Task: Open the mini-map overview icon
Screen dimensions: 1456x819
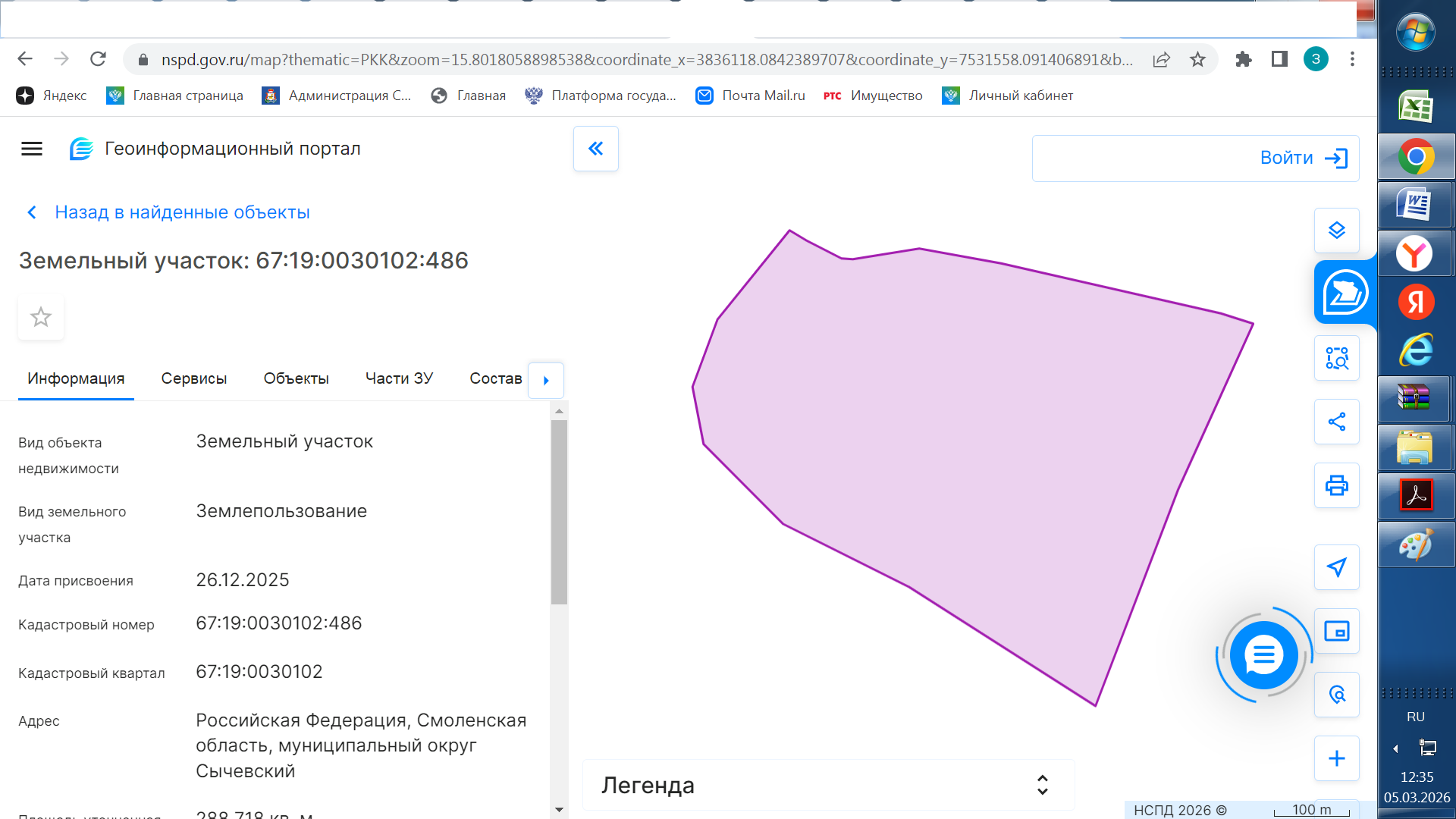Action: coord(1336,631)
